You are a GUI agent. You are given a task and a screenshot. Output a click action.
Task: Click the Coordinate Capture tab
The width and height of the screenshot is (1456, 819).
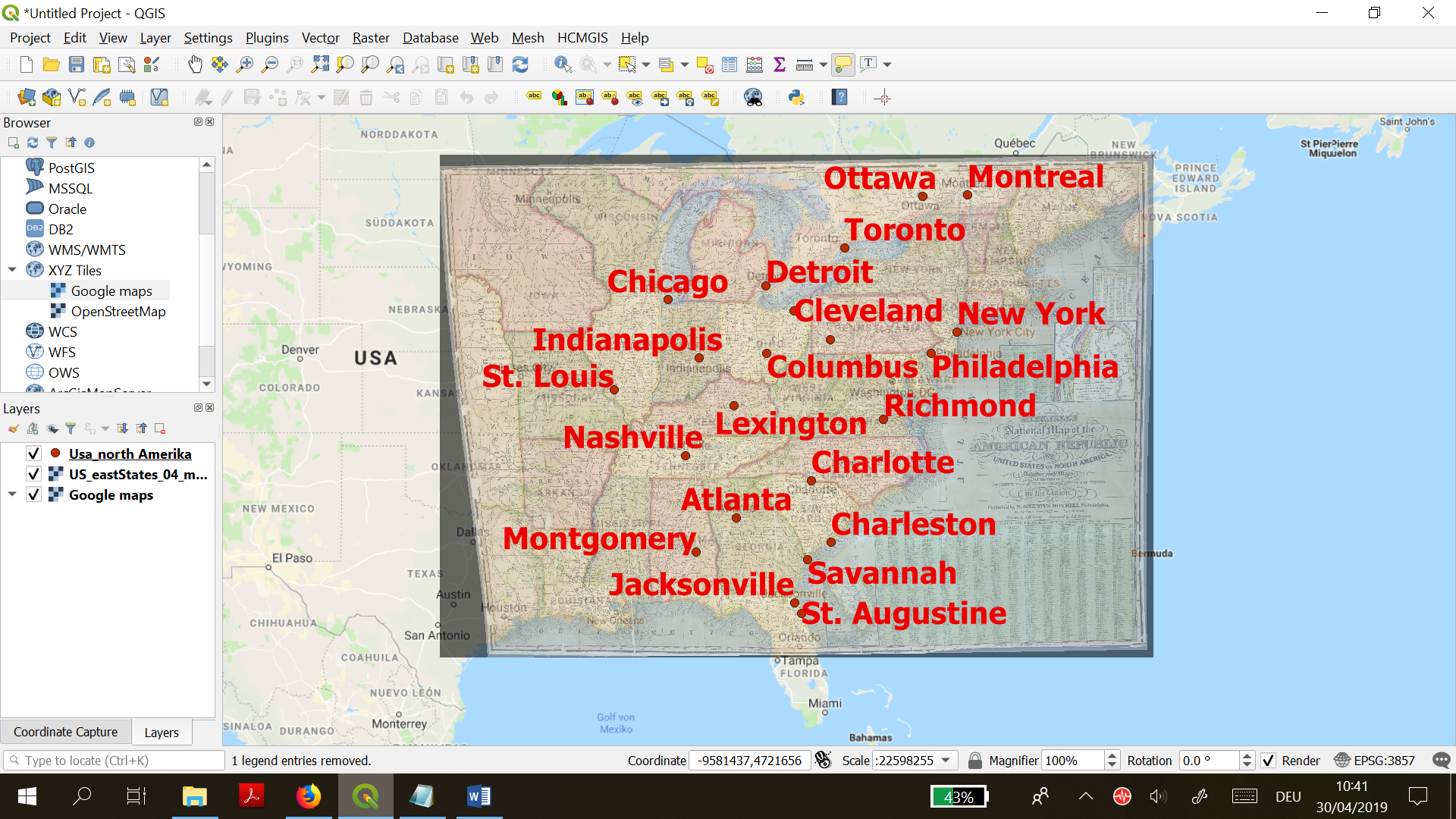[64, 731]
